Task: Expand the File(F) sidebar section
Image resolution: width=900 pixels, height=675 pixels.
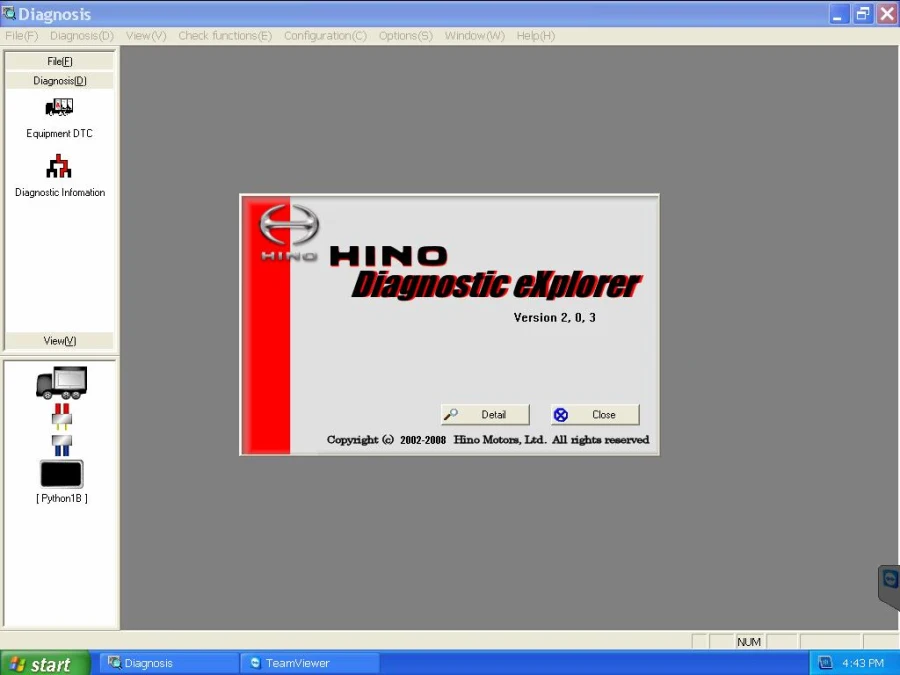Action: tap(60, 61)
